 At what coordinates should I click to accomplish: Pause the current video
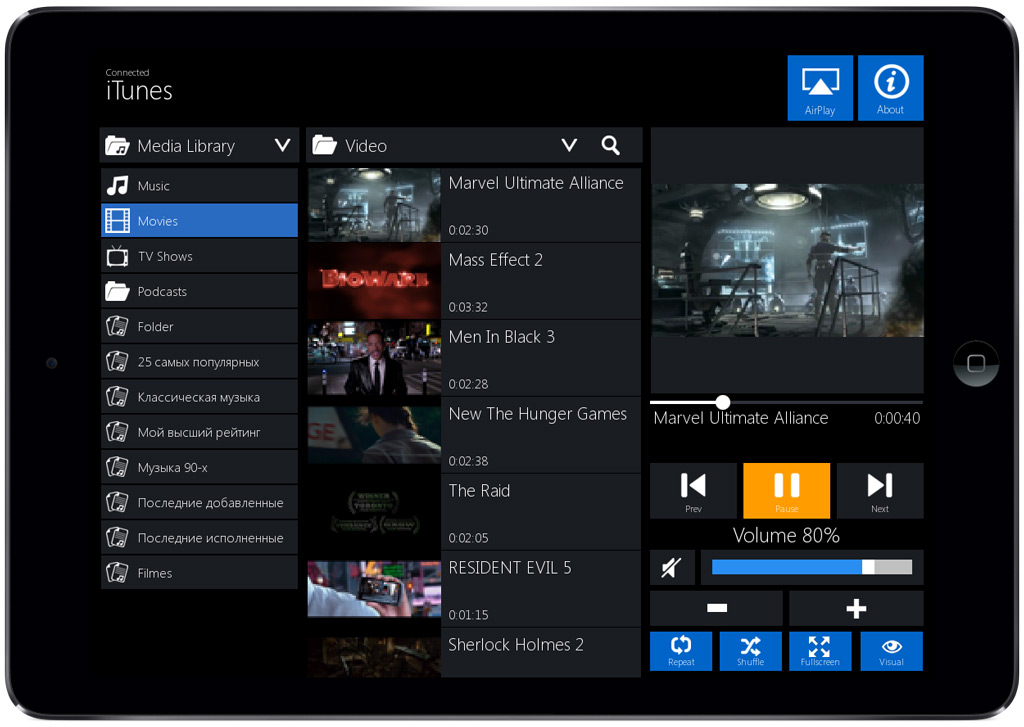[786, 490]
